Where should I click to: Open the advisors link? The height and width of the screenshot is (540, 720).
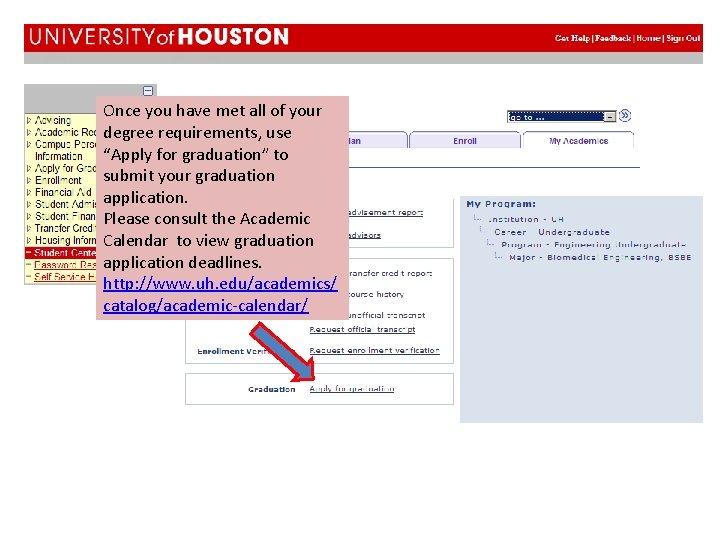coord(365,235)
